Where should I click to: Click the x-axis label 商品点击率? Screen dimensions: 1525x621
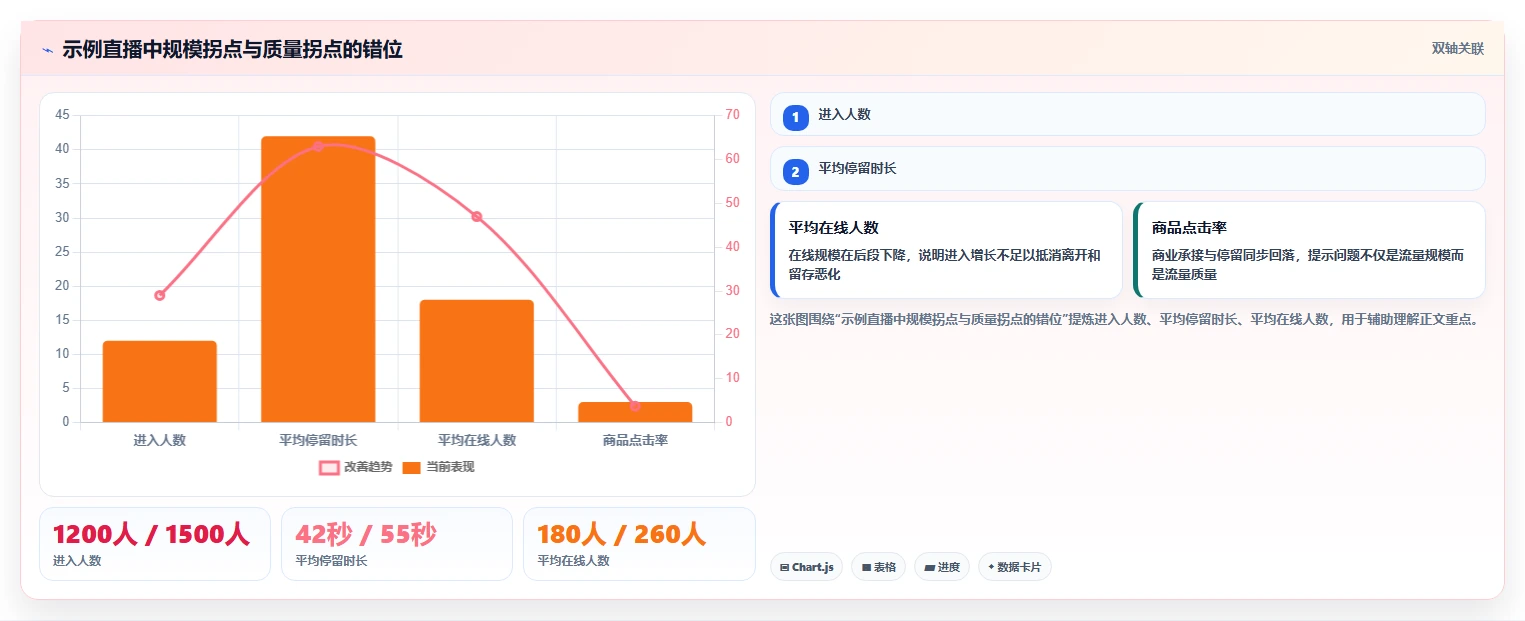[x=635, y=440]
